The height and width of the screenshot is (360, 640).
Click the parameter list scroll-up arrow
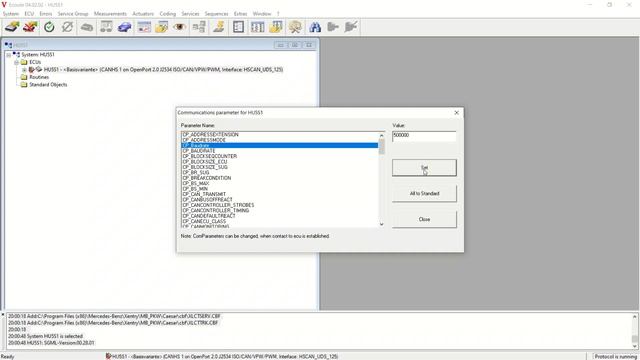(x=382, y=136)
